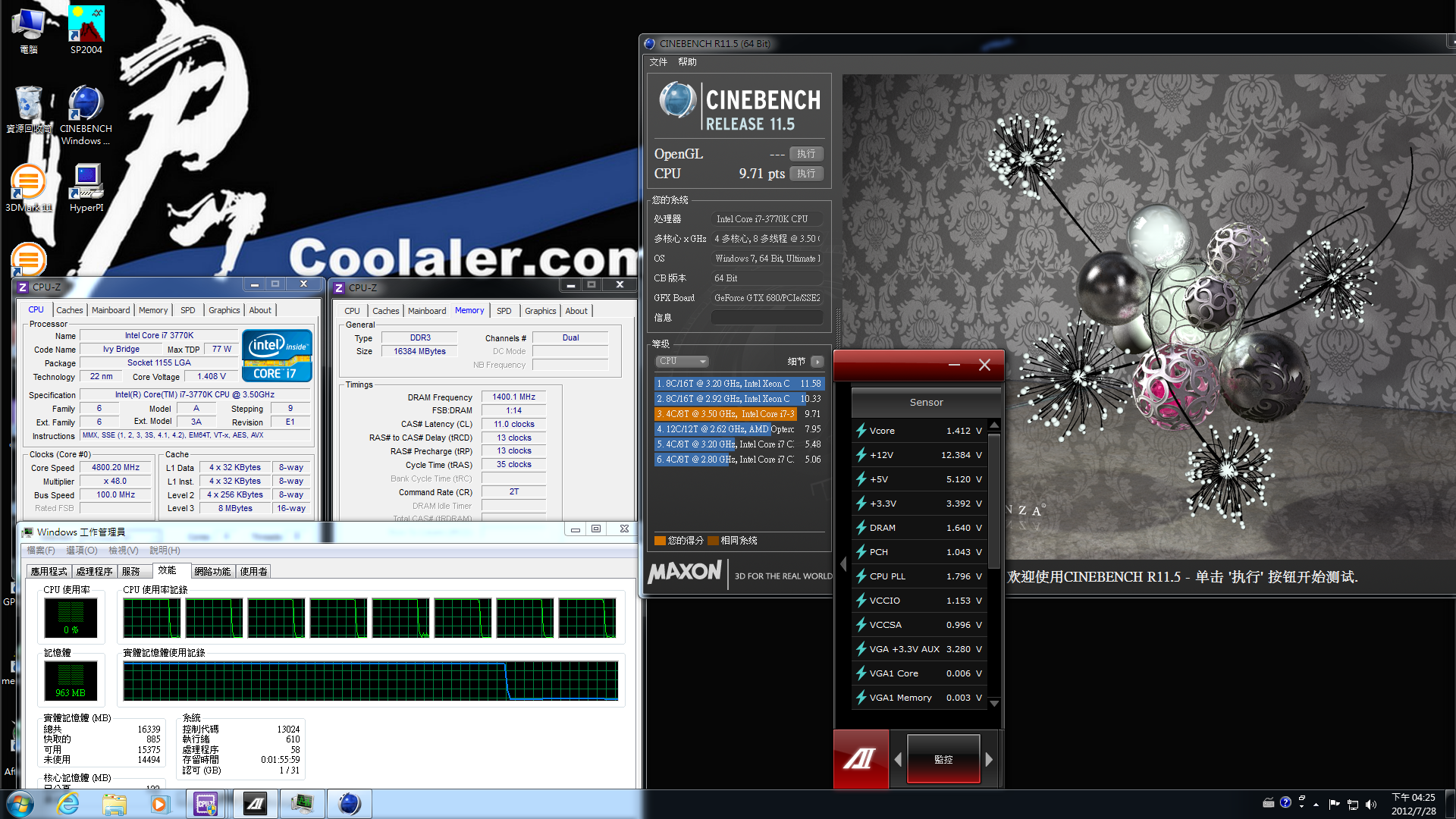Expand the ranking details arrow button

tap(817, 362)
